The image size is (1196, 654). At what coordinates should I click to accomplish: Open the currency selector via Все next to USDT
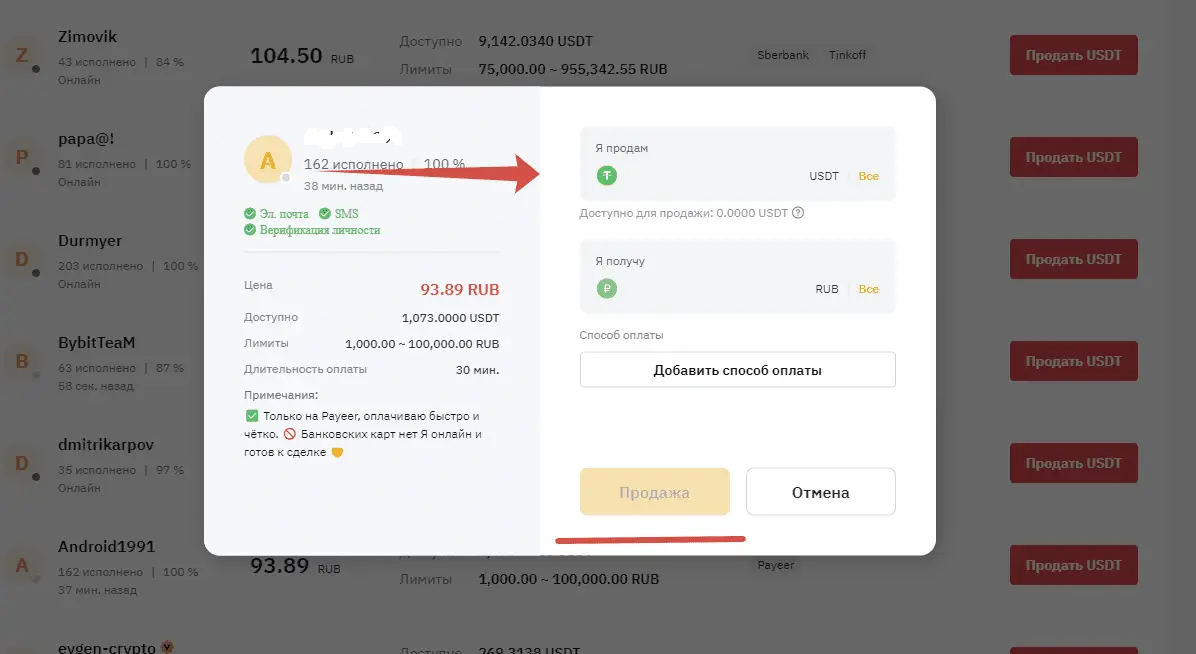868,175
